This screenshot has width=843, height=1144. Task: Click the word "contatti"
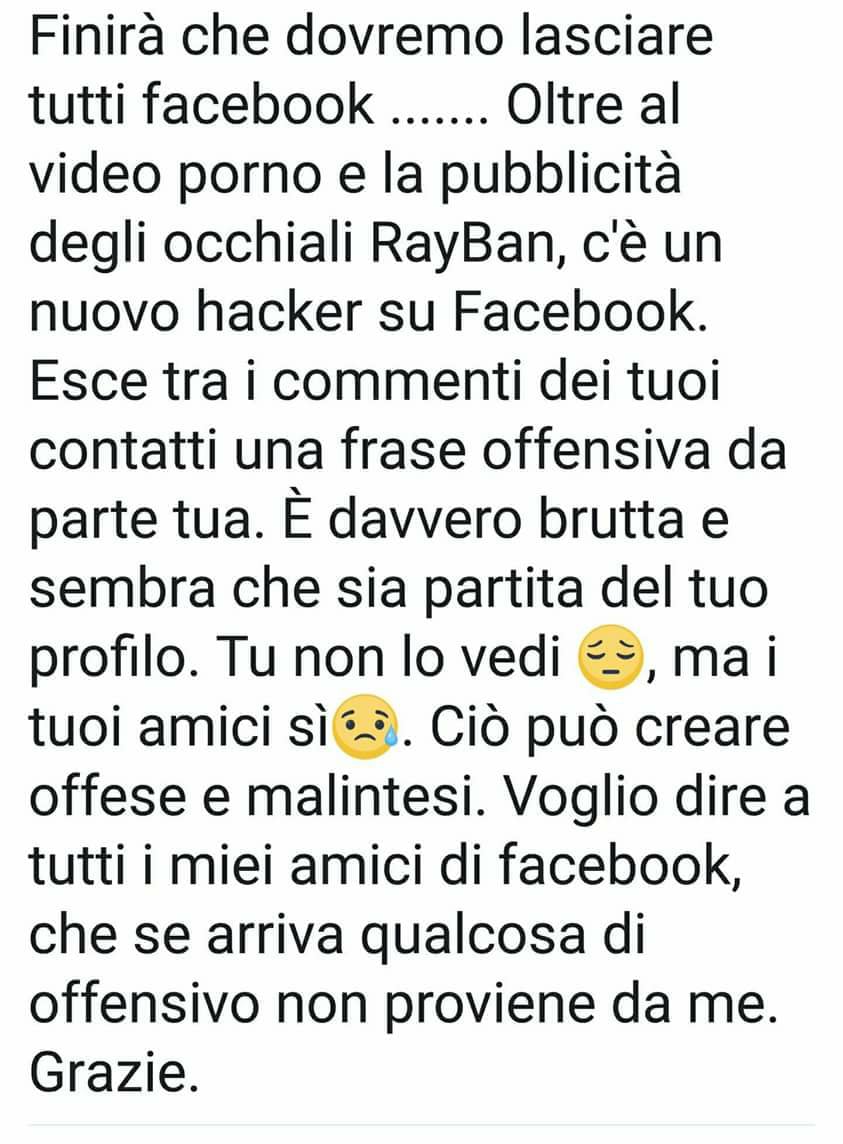(123, 451)
